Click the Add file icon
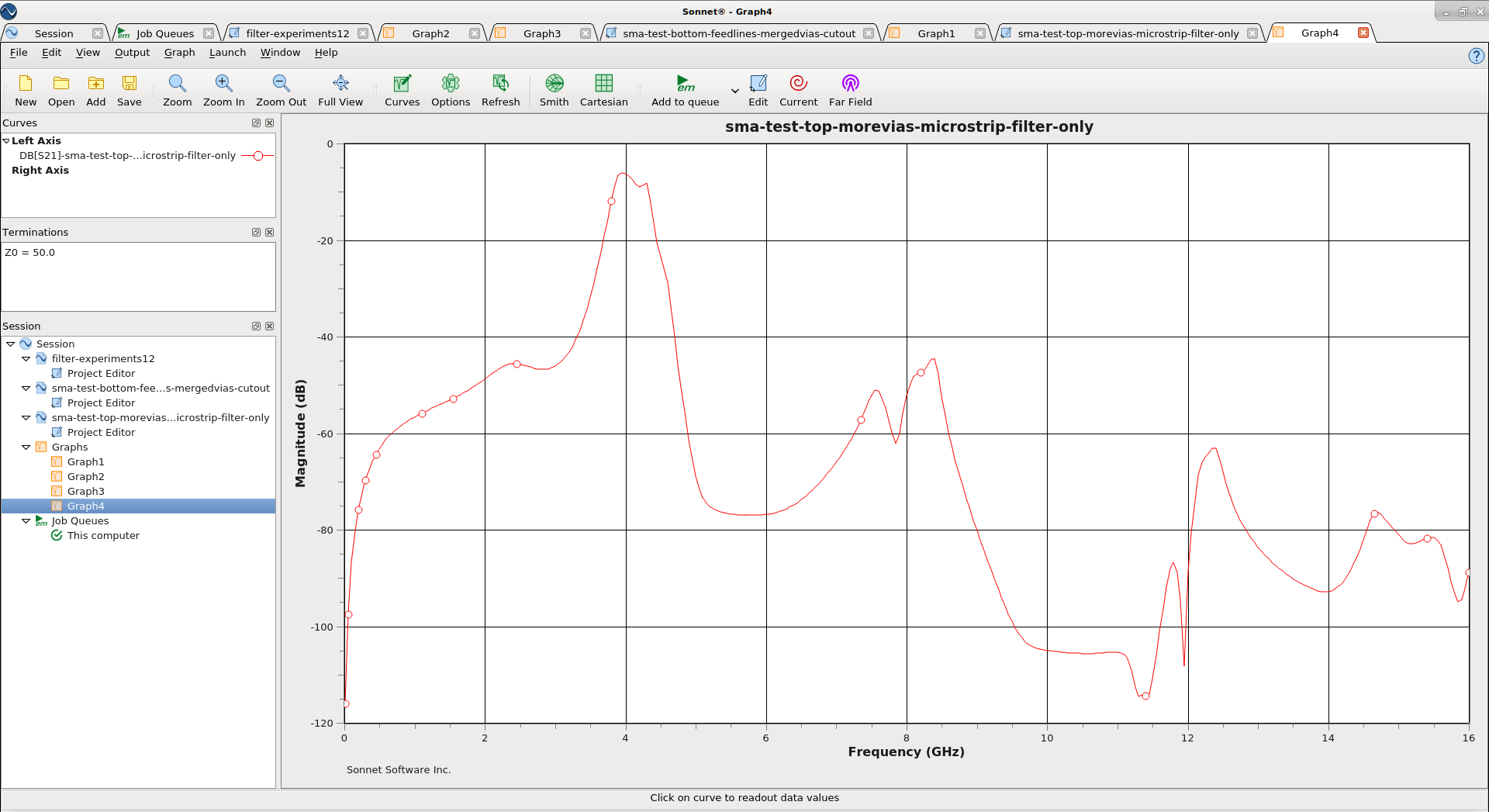Image resolution: width=1489 pixels, height=812 pixels. (x=96, y=83)
